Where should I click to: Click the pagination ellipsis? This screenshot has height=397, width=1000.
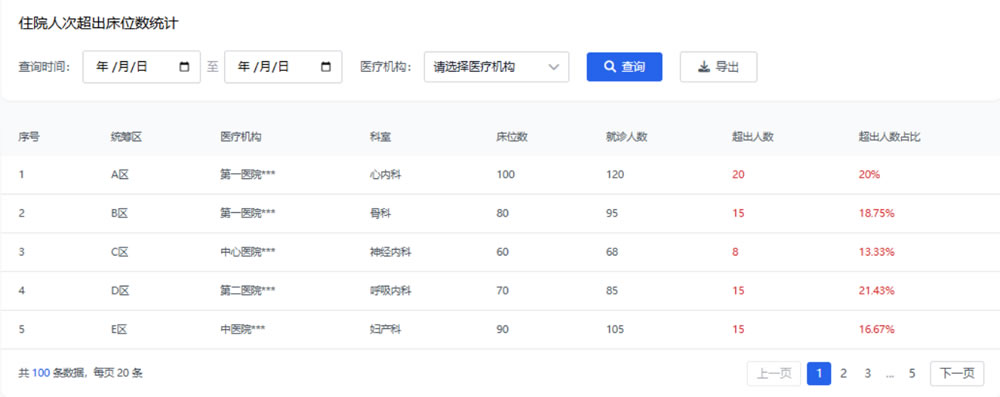coord(890,375)
